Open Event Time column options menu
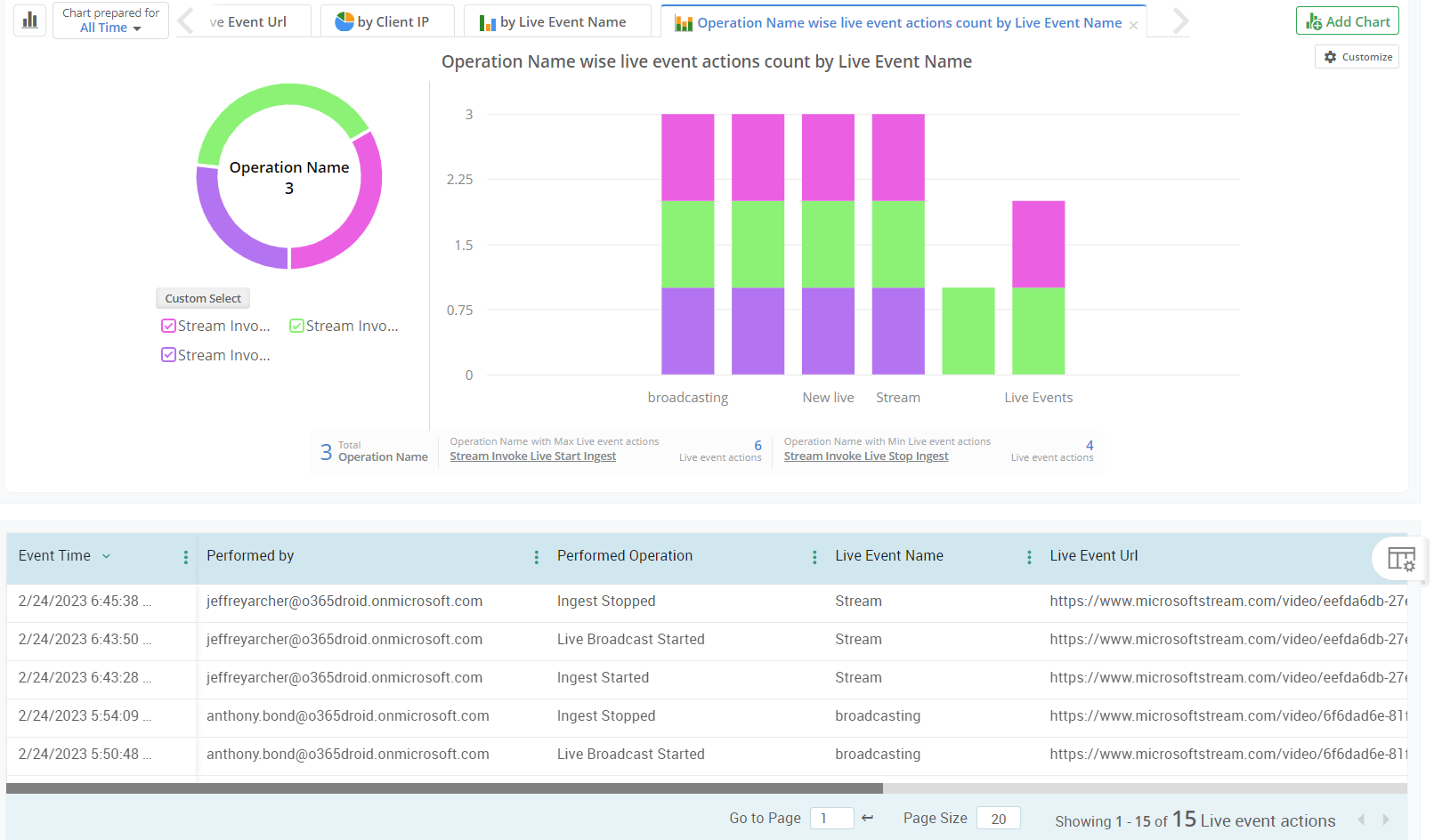The image size is (1434, 840). [x=185, y=557]
